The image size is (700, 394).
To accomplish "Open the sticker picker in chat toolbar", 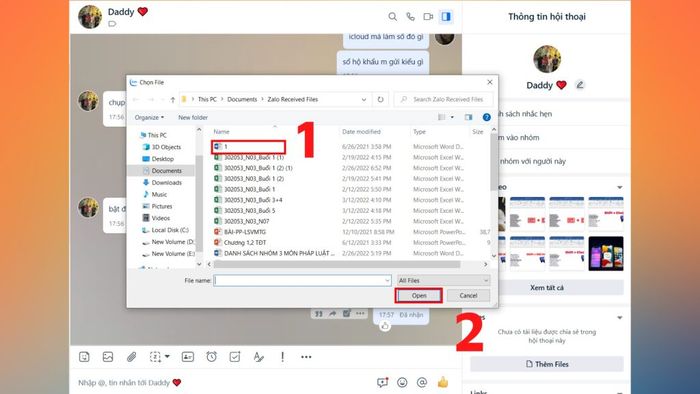I will click(84, 357).
